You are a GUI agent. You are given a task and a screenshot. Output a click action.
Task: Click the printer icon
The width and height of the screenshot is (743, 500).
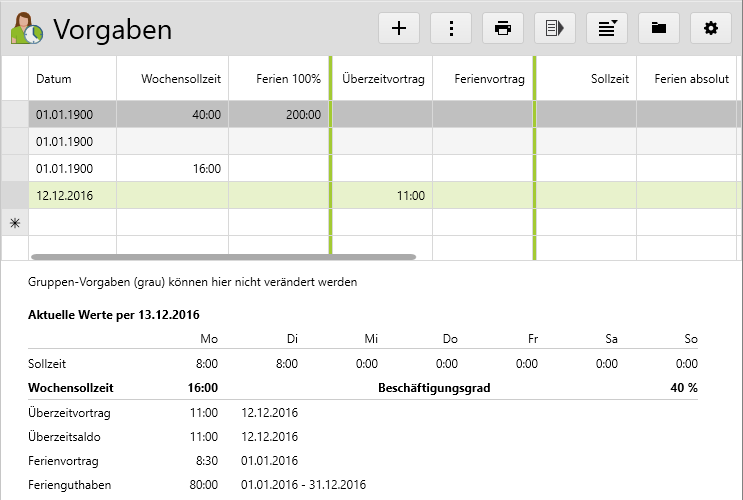503,28
